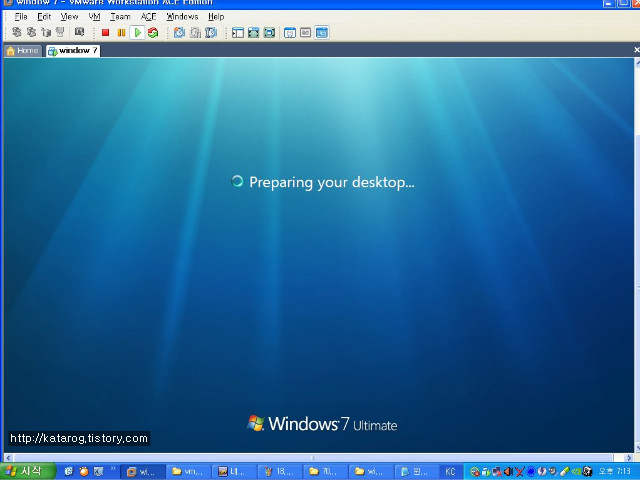Image resolution: width=640 pixels, height=480 pixels.
Task: Click the third gray toolbar icon
Action: 46,32
